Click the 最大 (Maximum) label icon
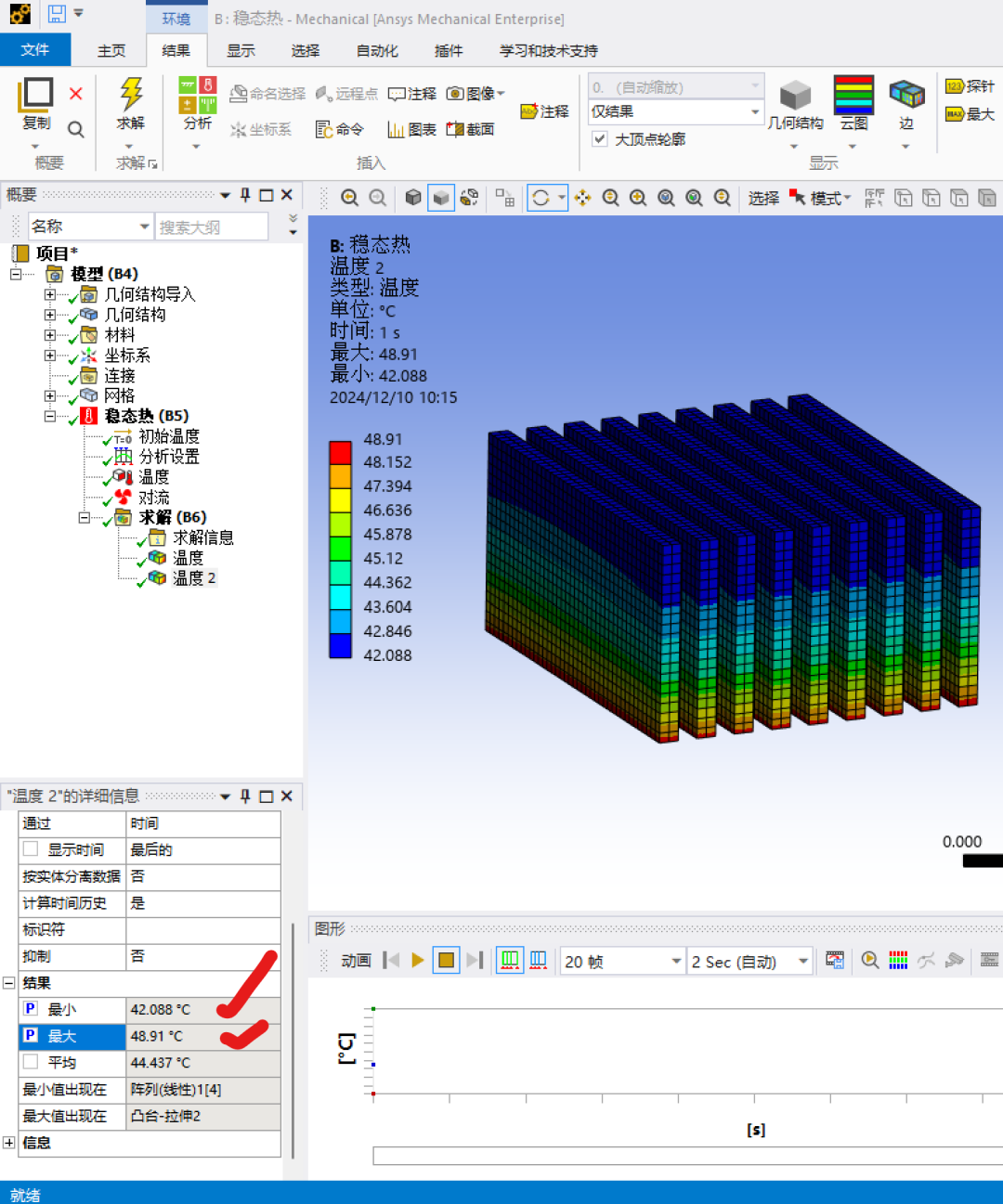1003x1204 pixels. pos(955,114)
